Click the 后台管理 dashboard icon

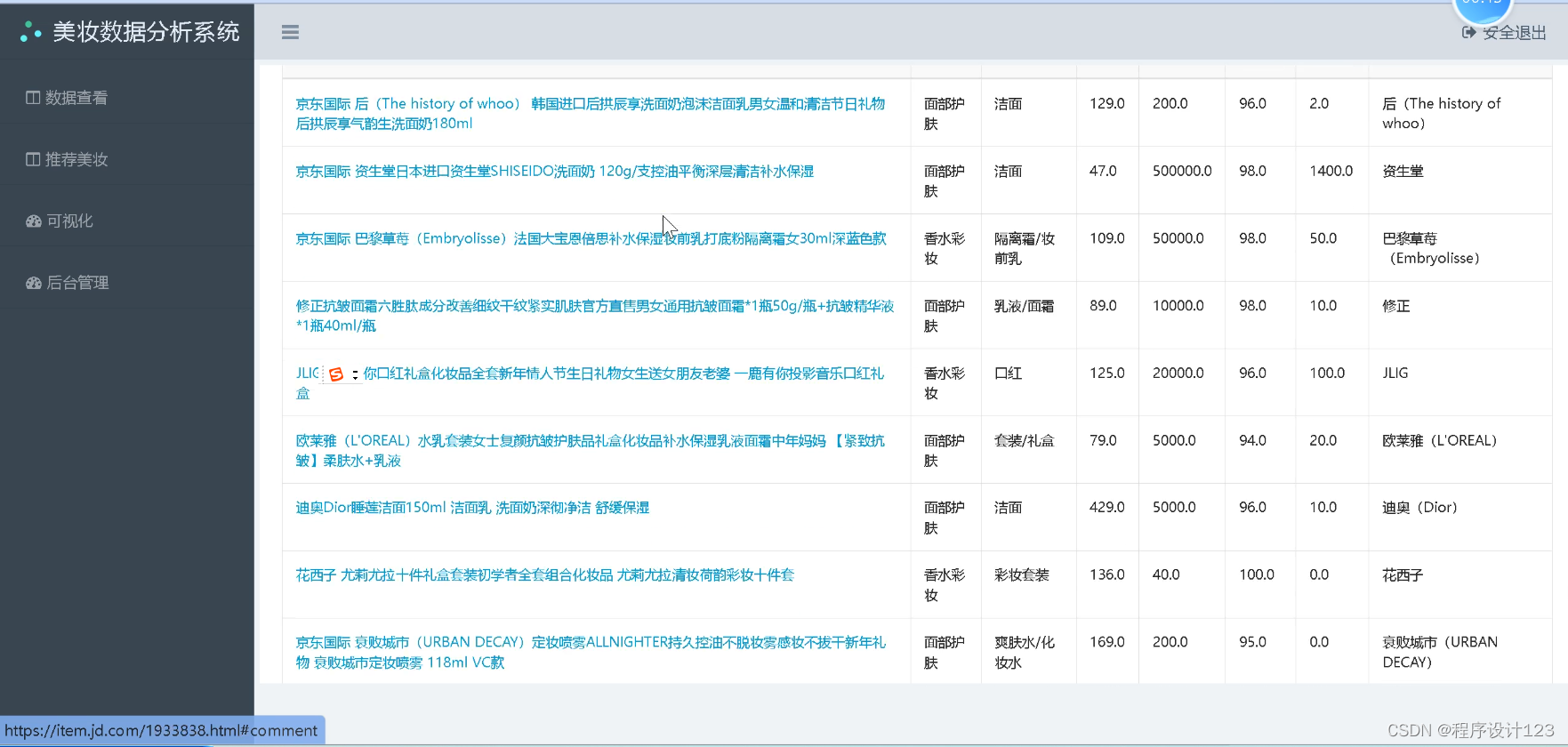click(x=34, y=283)
